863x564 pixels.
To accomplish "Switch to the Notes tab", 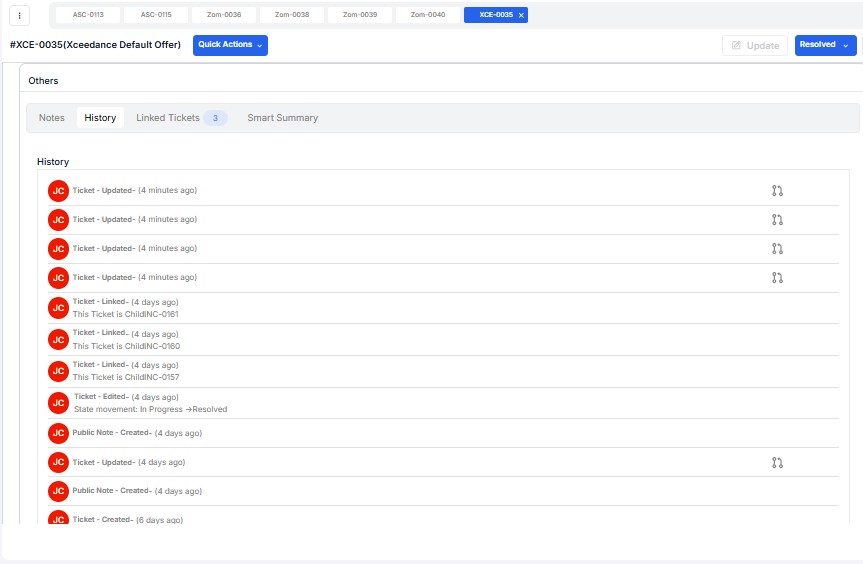I will click(52, 118).
